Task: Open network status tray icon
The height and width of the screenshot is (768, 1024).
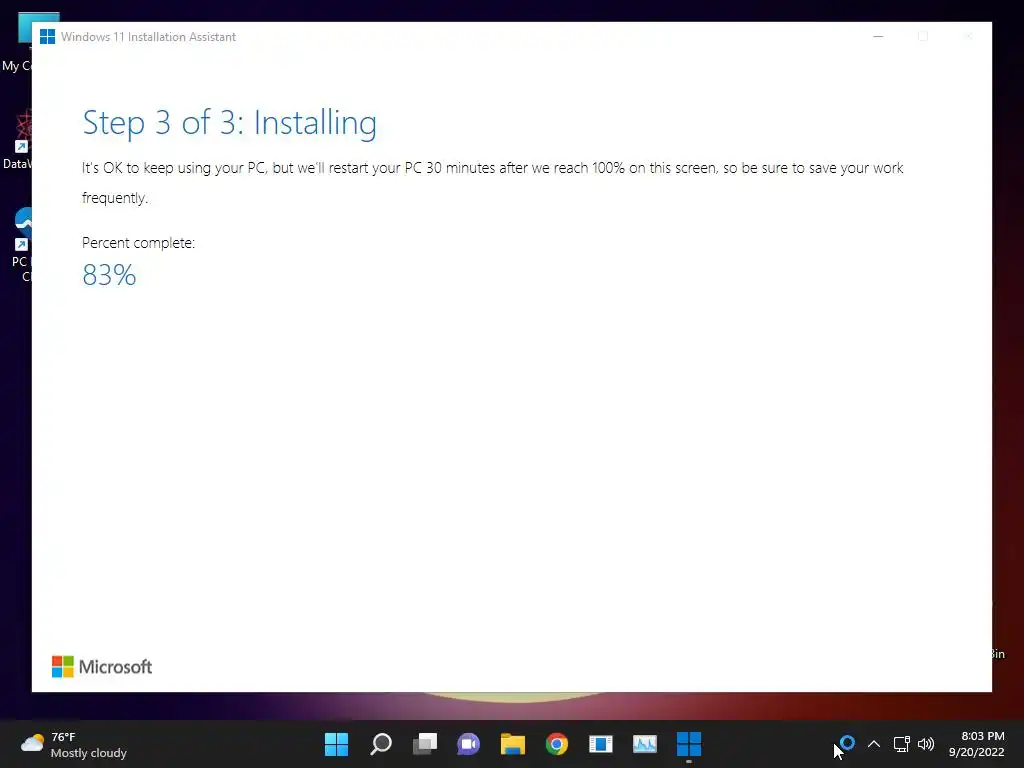Action: [901, 744]
